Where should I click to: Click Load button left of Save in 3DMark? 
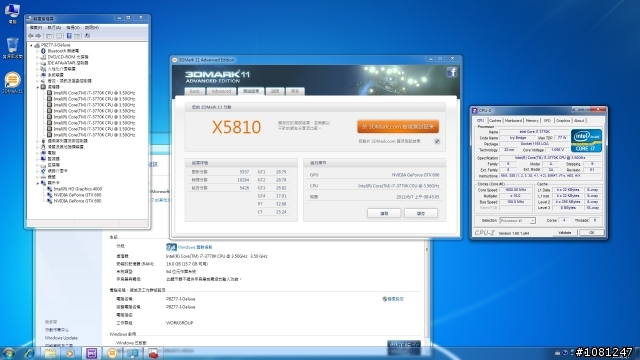[x=384, y=213]
